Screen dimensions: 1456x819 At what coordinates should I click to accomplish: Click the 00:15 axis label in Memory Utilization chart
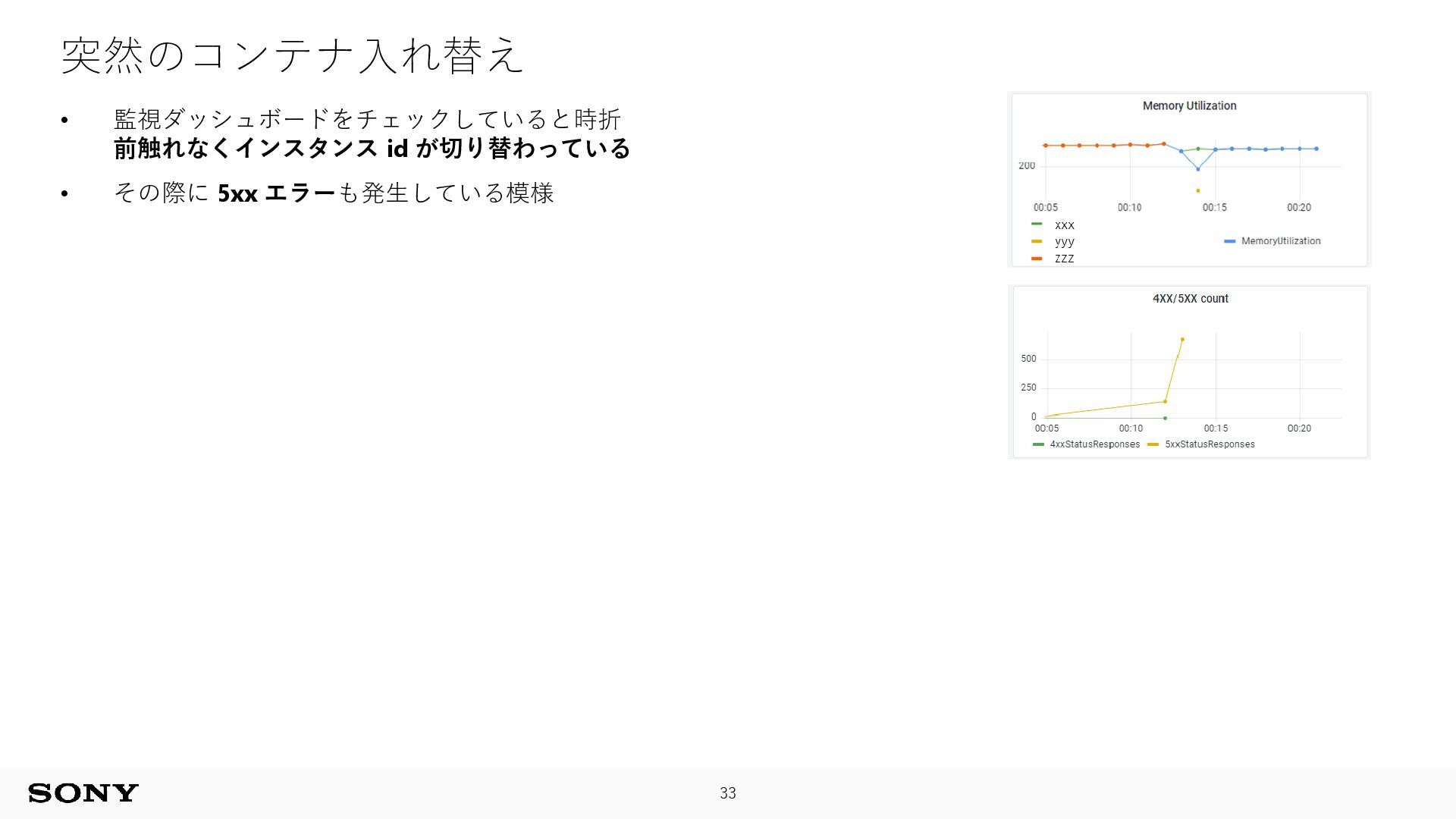pos(1214,208)
